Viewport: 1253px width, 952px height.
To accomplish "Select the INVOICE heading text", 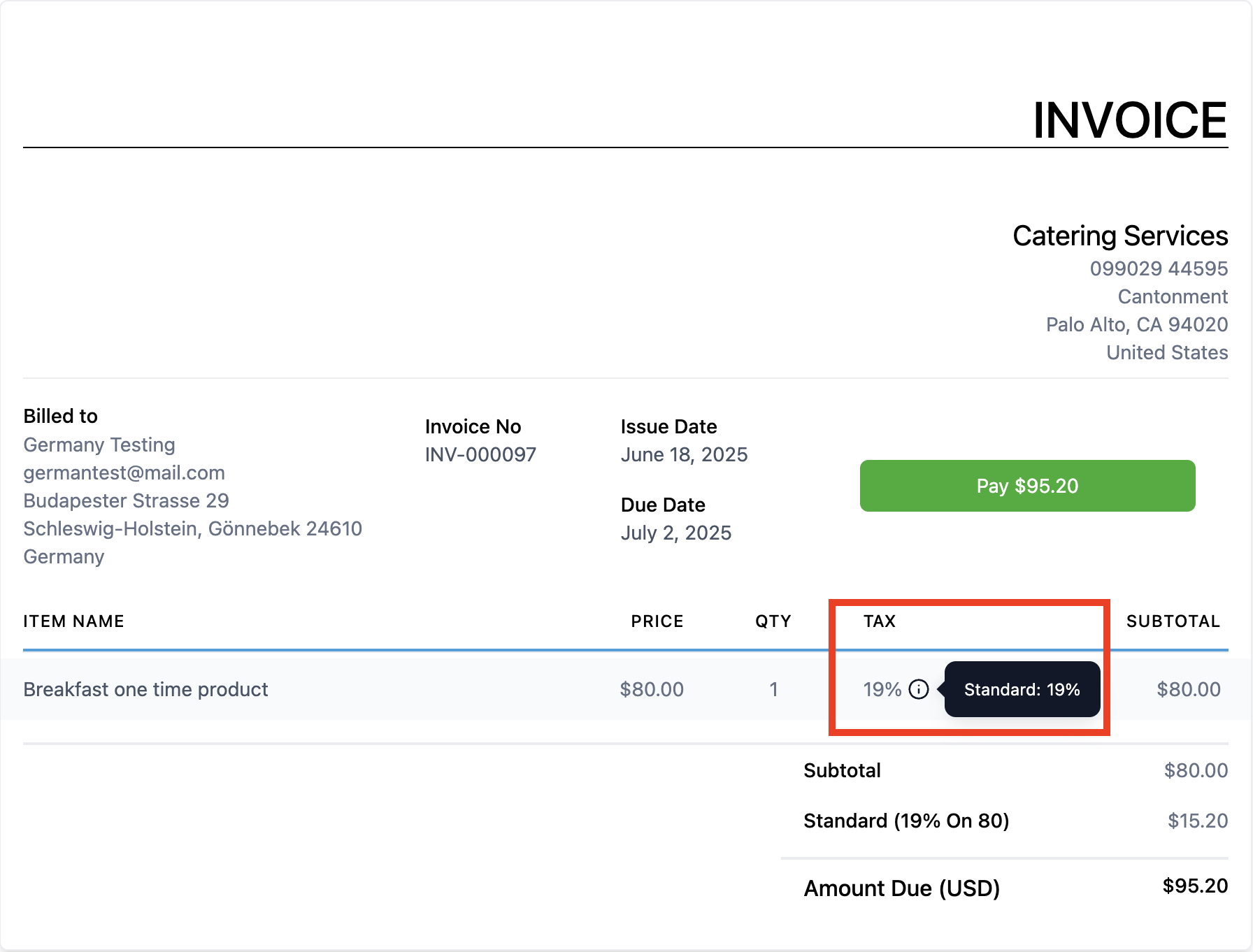I will coord(1130,120).
